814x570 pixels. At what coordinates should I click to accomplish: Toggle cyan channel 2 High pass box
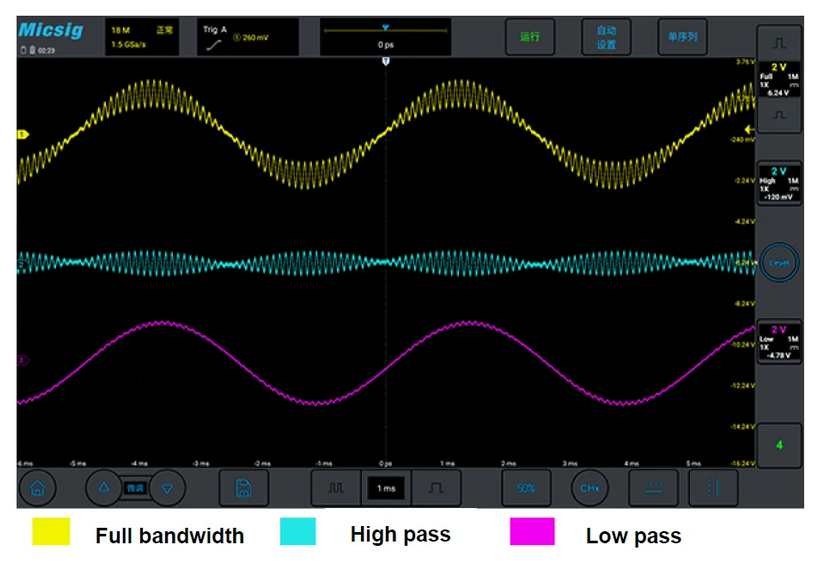point(778,183)
